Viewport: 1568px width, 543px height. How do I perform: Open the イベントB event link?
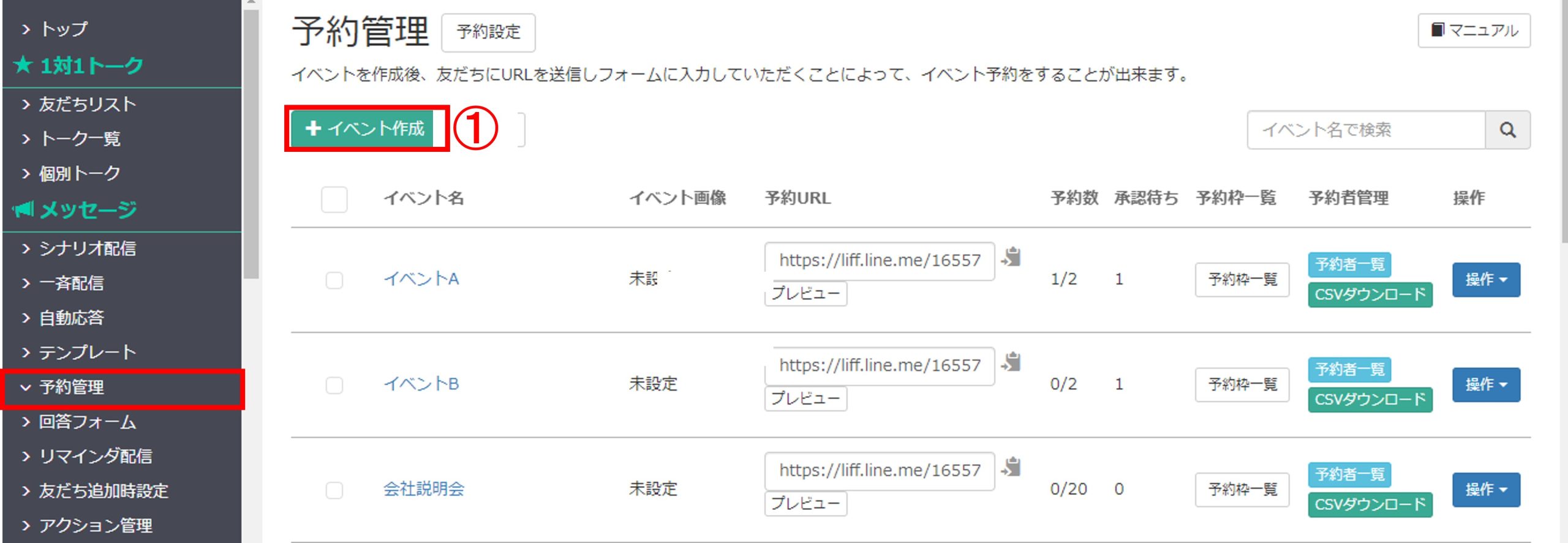(x=421, y=384)
